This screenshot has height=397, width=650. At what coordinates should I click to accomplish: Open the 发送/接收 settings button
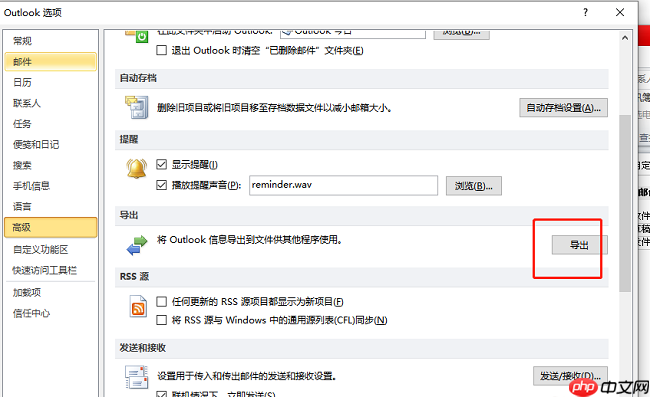tap(570, 376)
